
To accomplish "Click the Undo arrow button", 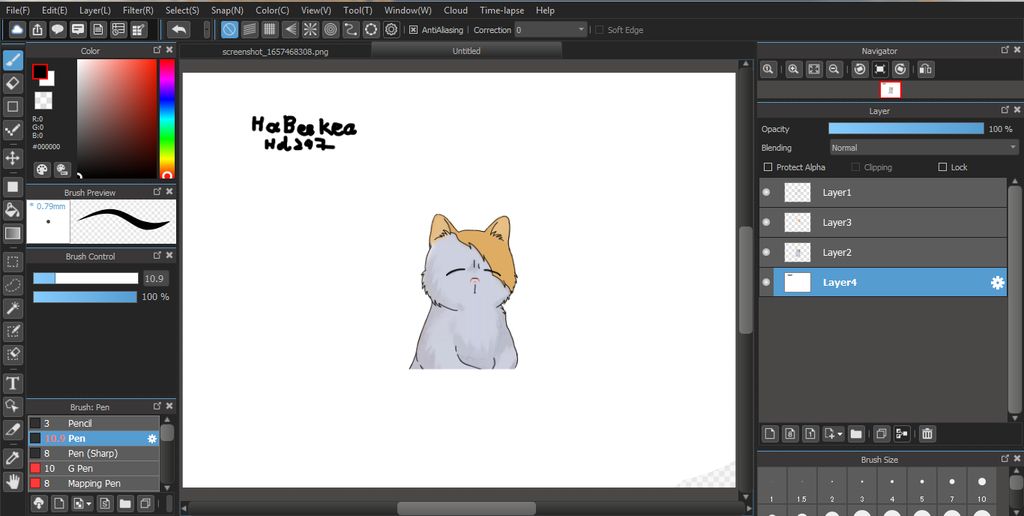I will 178,29.
